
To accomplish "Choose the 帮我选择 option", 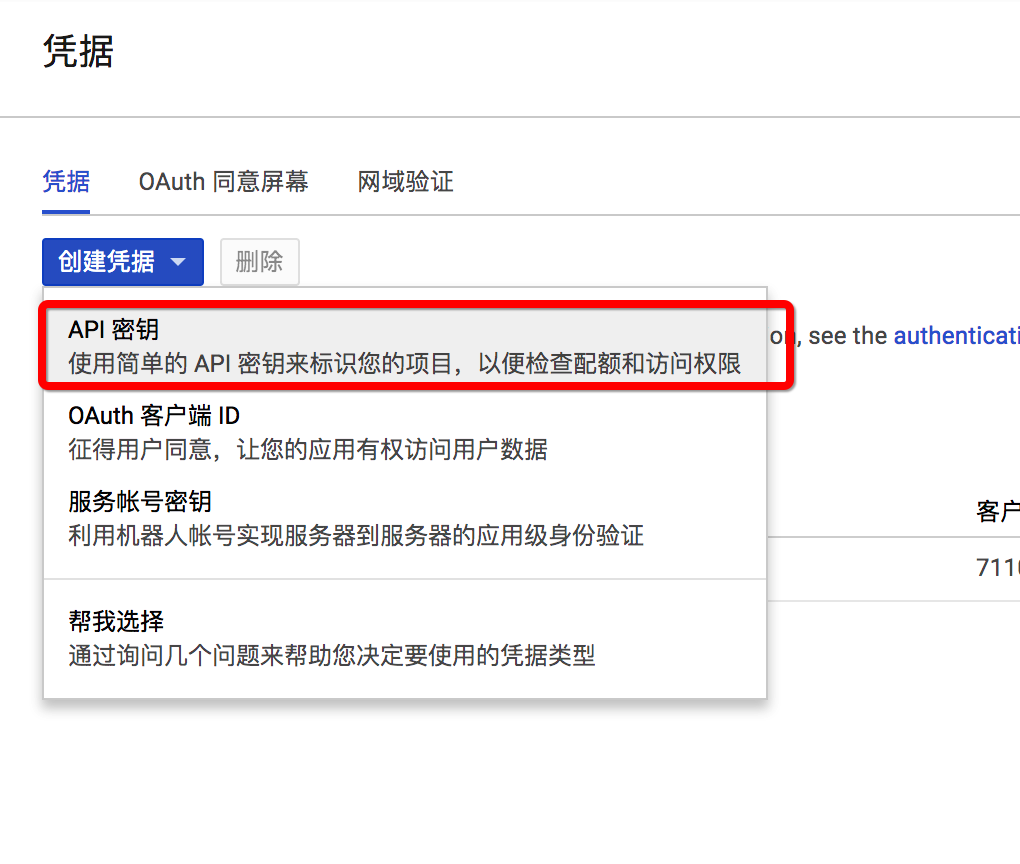I will point(405,638).
